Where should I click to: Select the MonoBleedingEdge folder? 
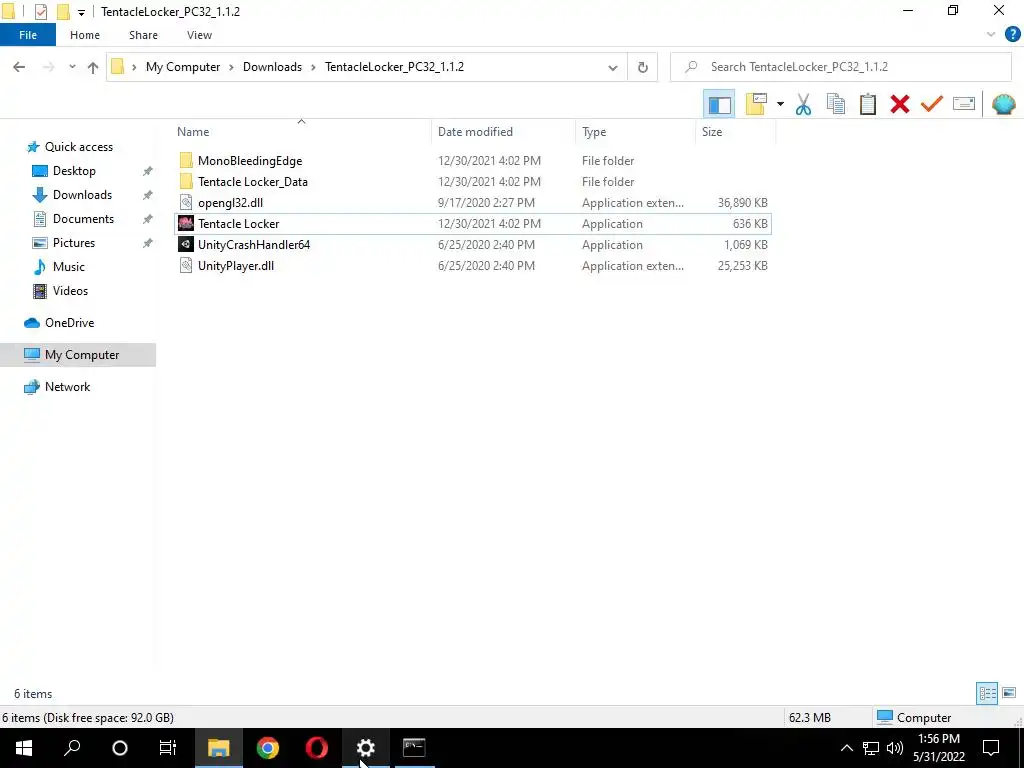249,161
